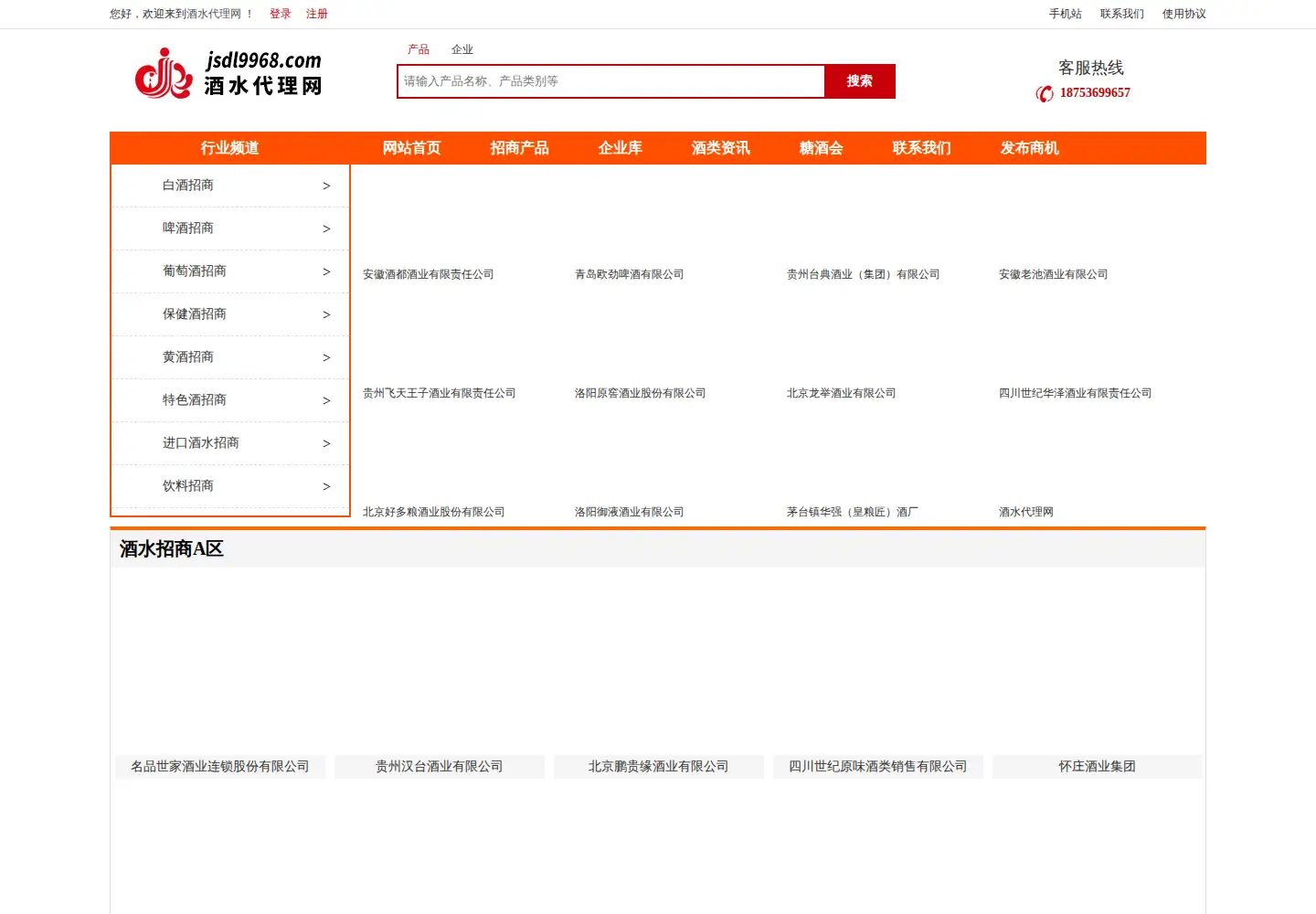The image size is (1316, 914).
Task: Go to 企业库 in navigation bar
Action: click(620, 148)
